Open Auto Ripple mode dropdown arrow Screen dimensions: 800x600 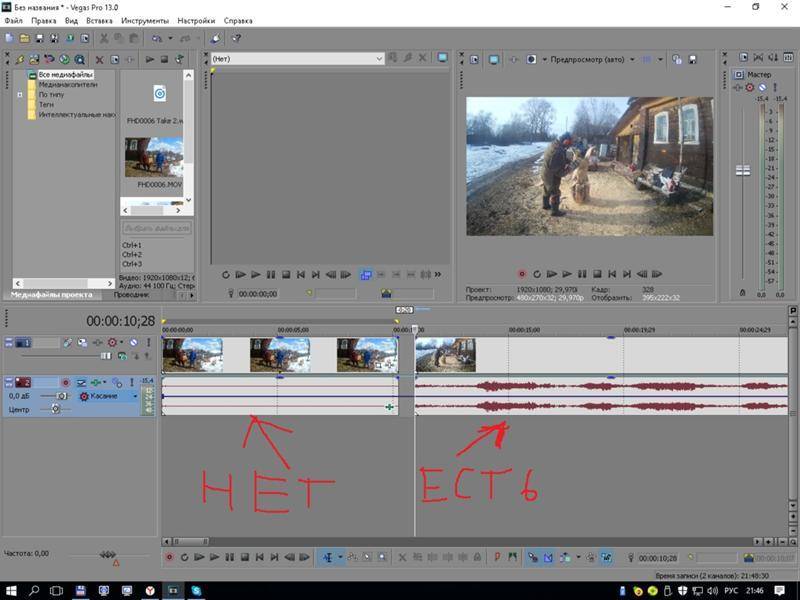tap(578, 557)
